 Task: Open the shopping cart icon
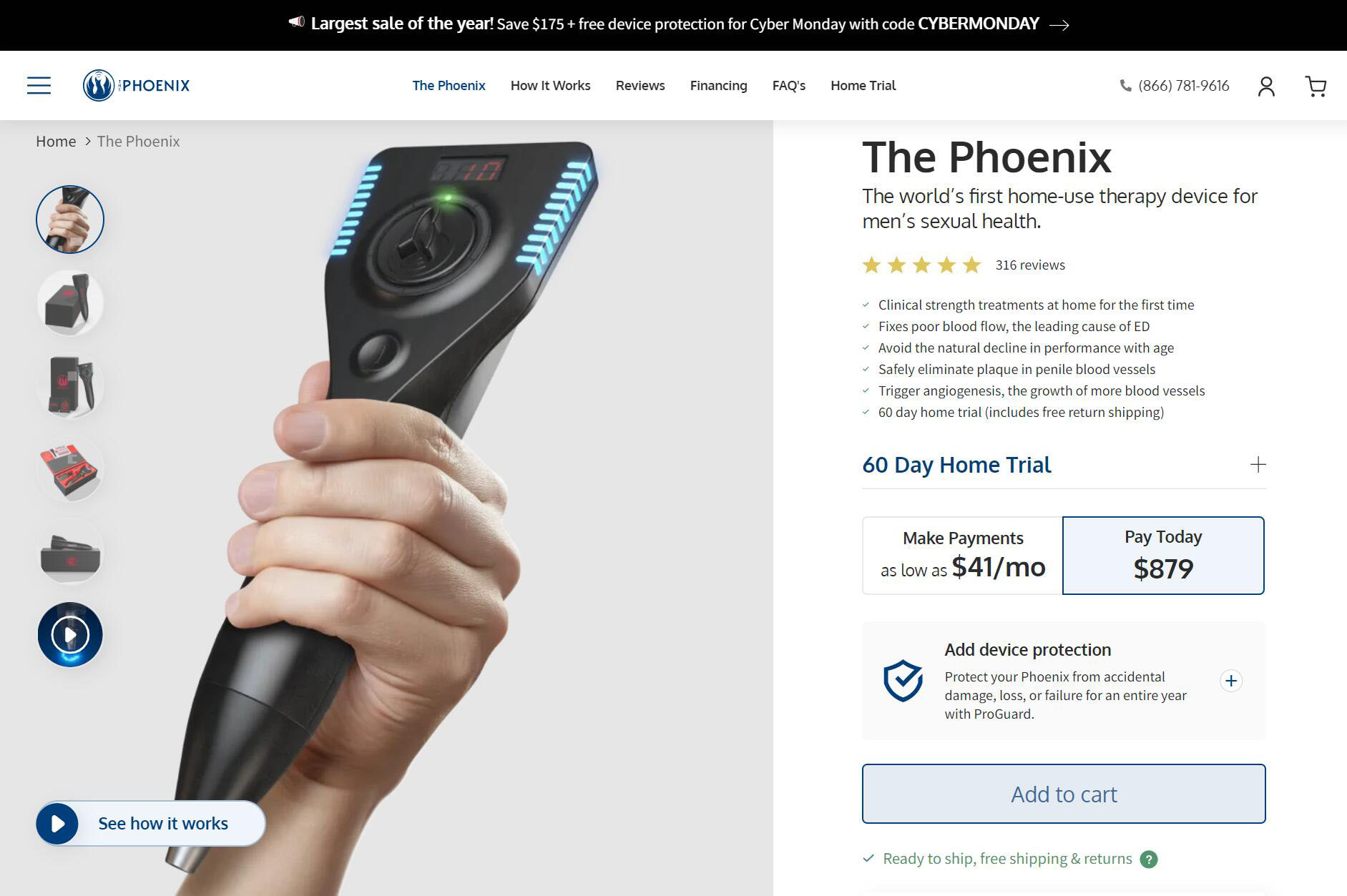click(x=1316, y=87)
